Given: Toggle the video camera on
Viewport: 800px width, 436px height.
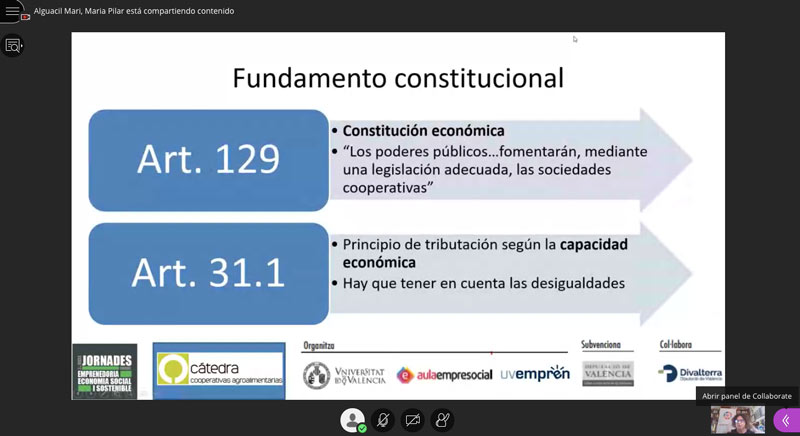Looking at the screenshot, I should (x=412, y=420).
